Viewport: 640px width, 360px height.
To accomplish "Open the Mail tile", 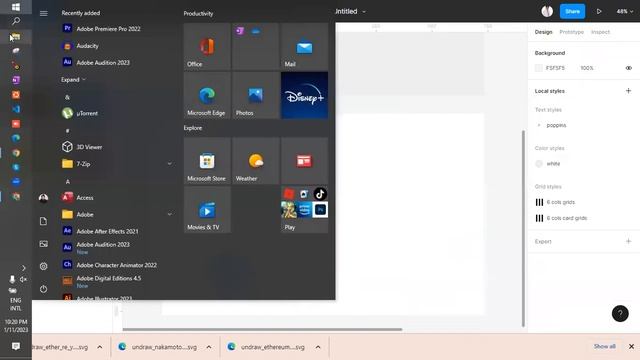I will [304, 47].
